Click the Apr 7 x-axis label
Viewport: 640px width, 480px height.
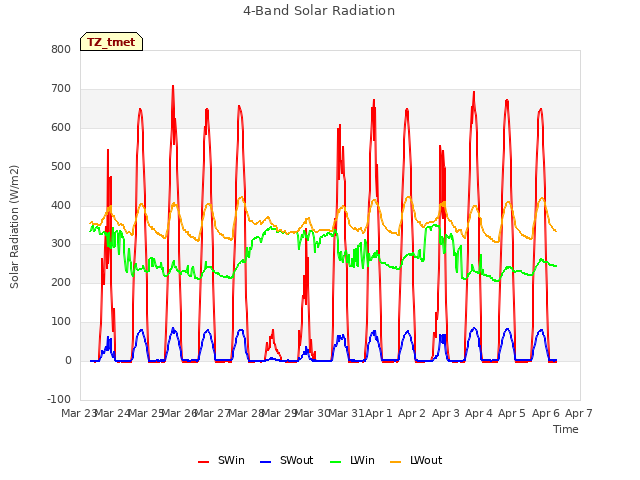pyautogui.click(x=579, y=413)
